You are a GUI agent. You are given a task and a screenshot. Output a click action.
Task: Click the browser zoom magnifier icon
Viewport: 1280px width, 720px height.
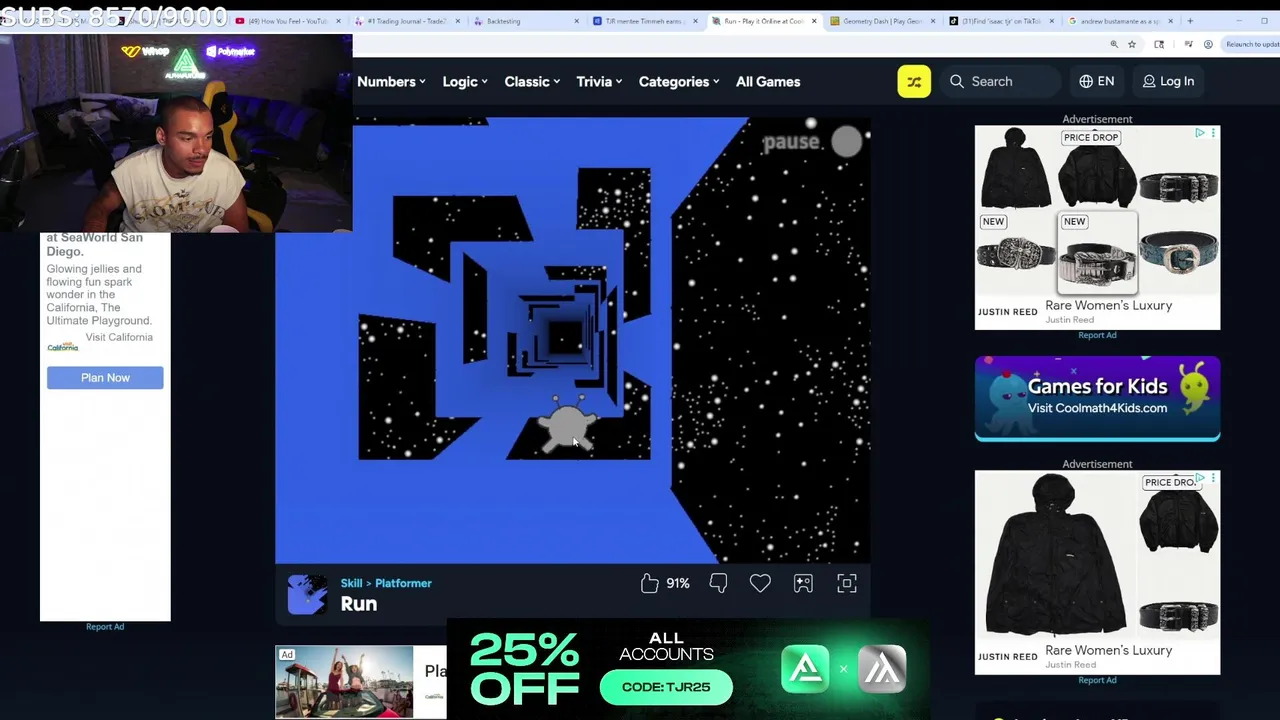point(1114,44)
